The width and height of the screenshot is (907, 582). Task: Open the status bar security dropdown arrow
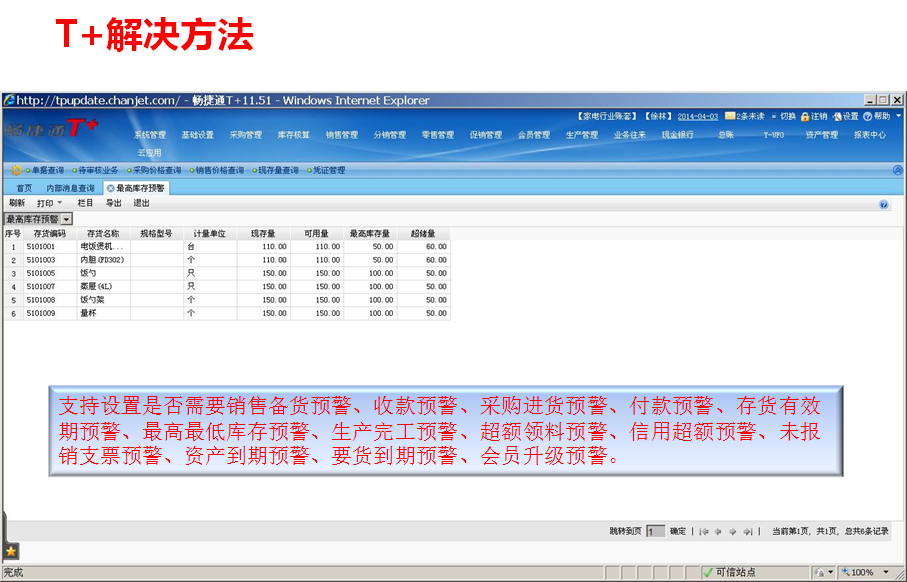tap(831, 572)
